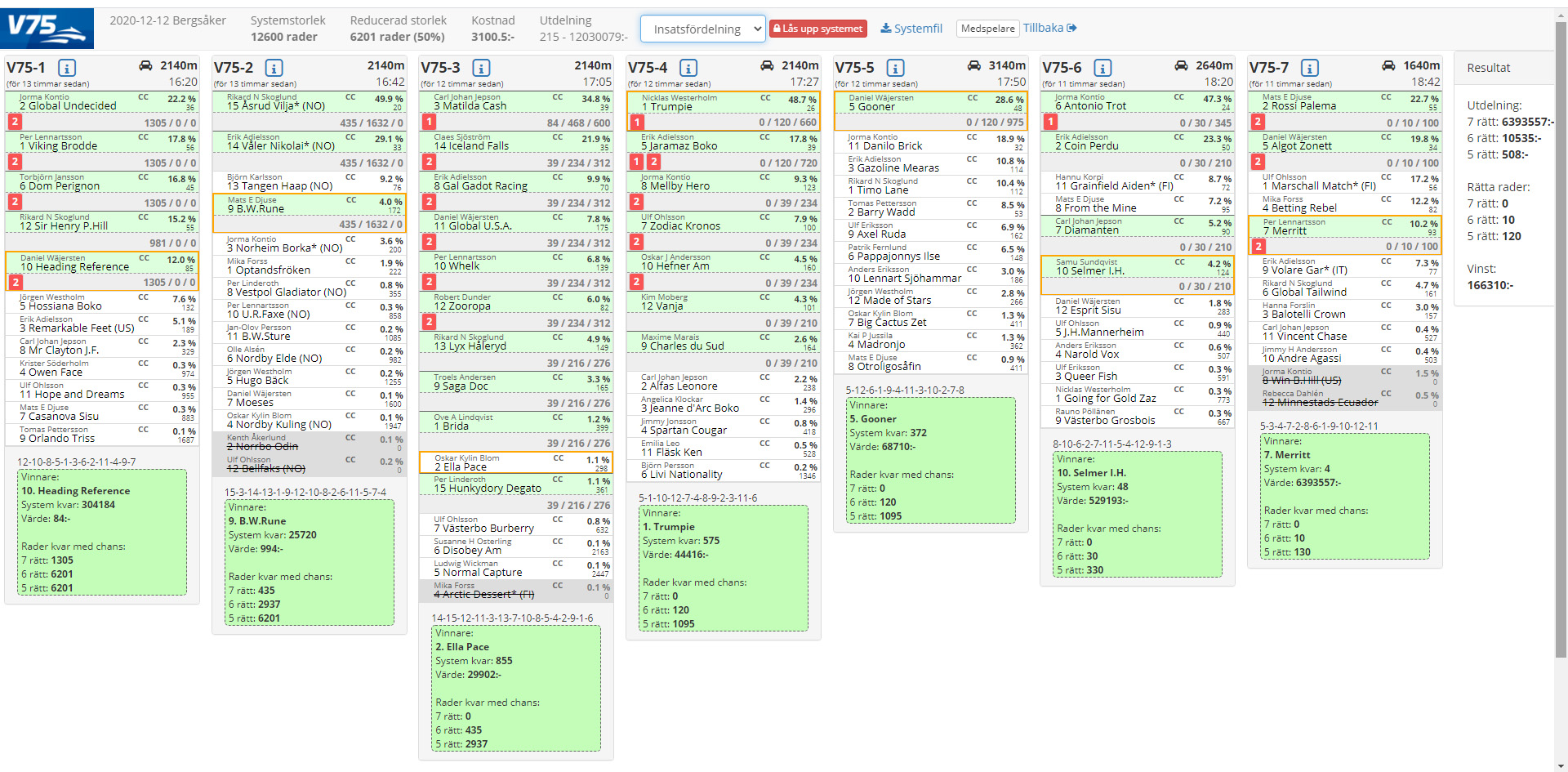Click the Utdelning 215 - 12030079:- value
The width and height of the screenshot is (1568, 772).
point(583,37)
